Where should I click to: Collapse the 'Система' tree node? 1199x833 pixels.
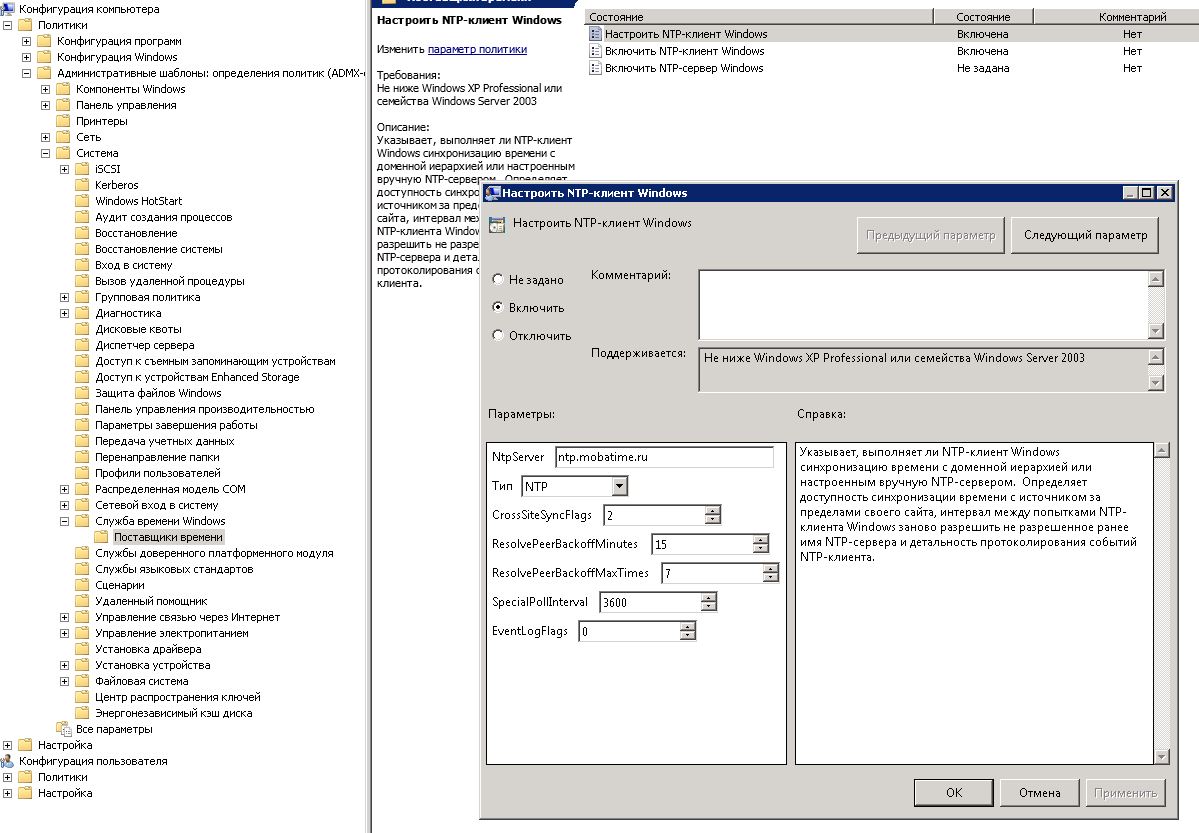(46, 153)
